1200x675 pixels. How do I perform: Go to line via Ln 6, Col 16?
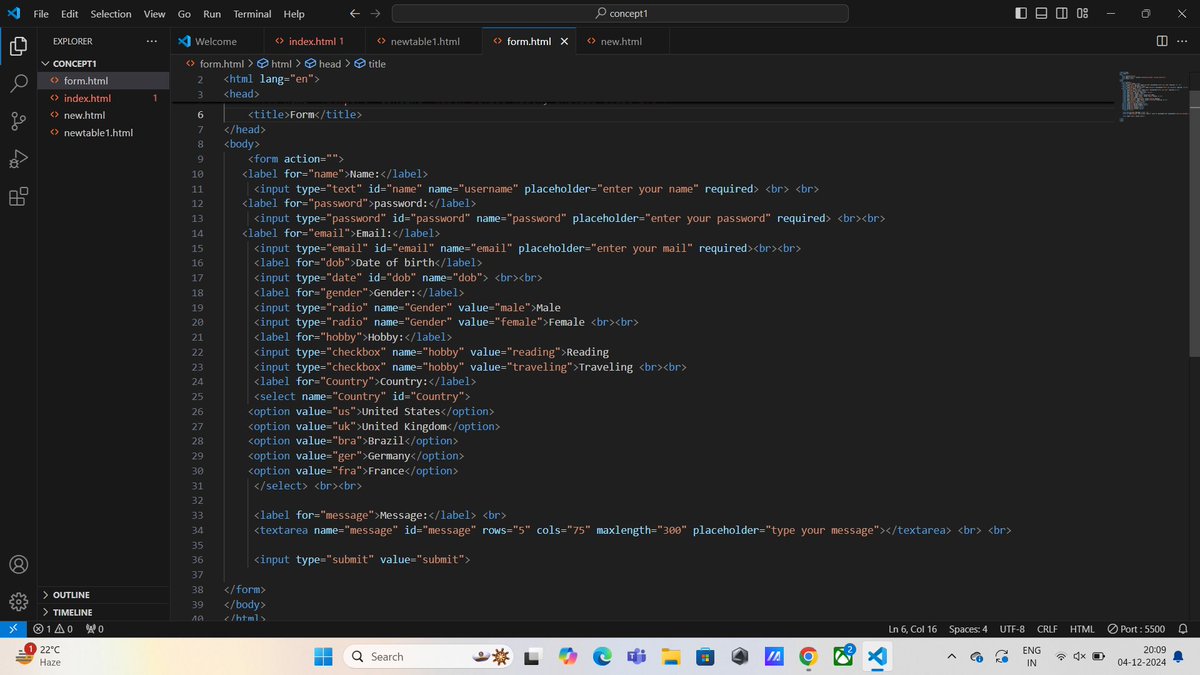912,629
